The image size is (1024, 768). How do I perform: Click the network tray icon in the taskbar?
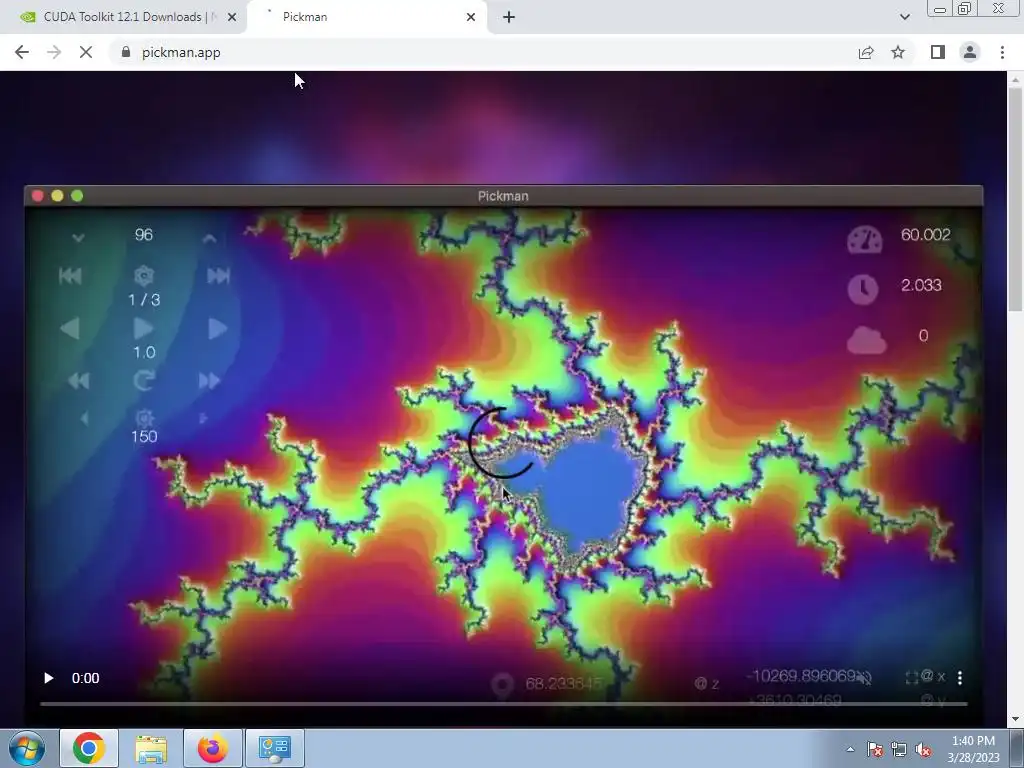coord(899,750)
